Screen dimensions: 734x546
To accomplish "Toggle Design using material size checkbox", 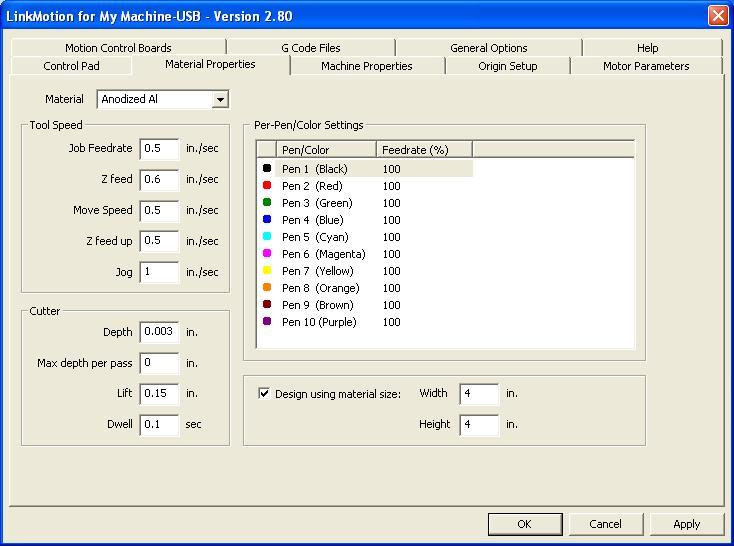I will pyautogui.click(x=264, y=393).
